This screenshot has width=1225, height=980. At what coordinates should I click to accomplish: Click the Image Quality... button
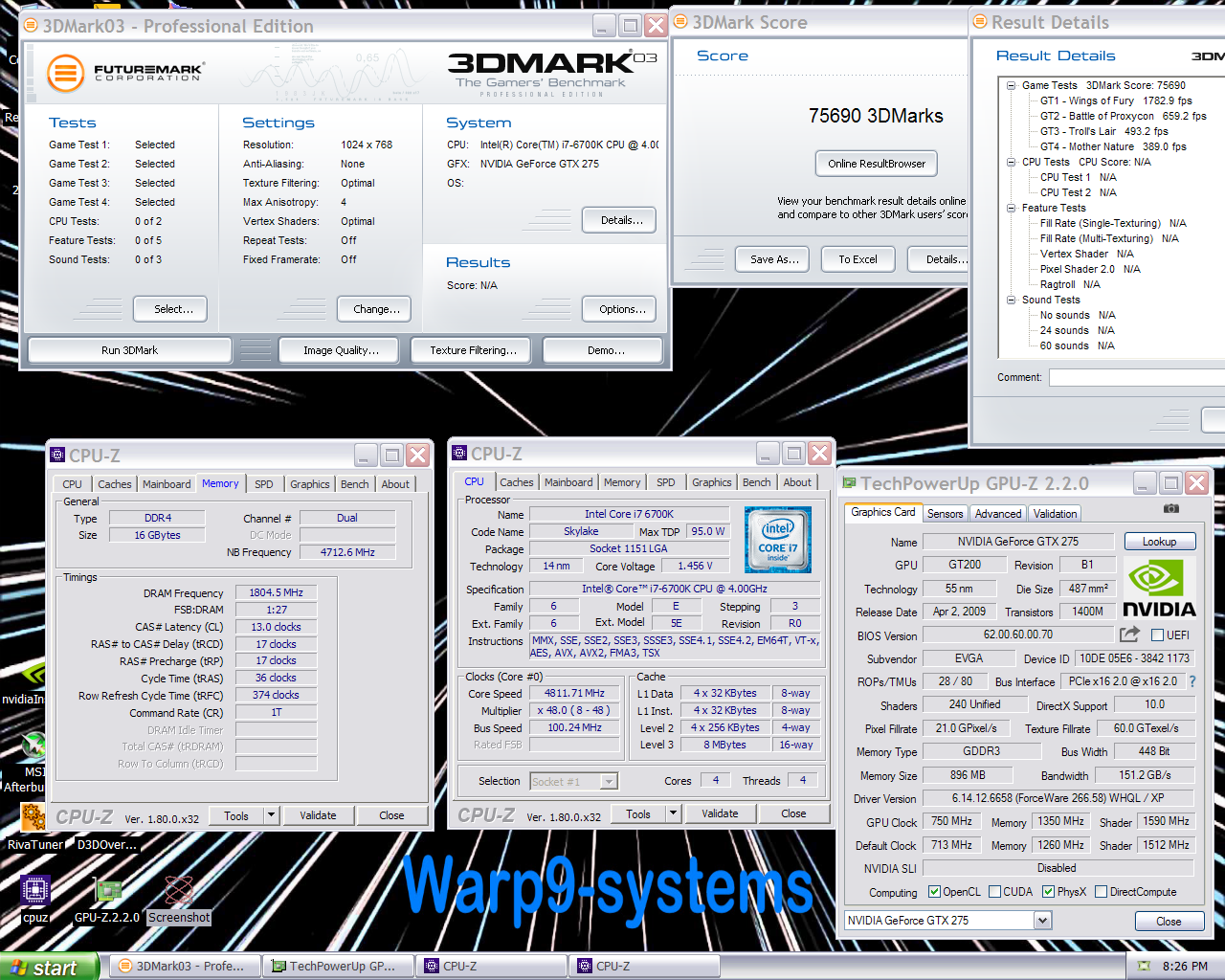pos(341,350)
